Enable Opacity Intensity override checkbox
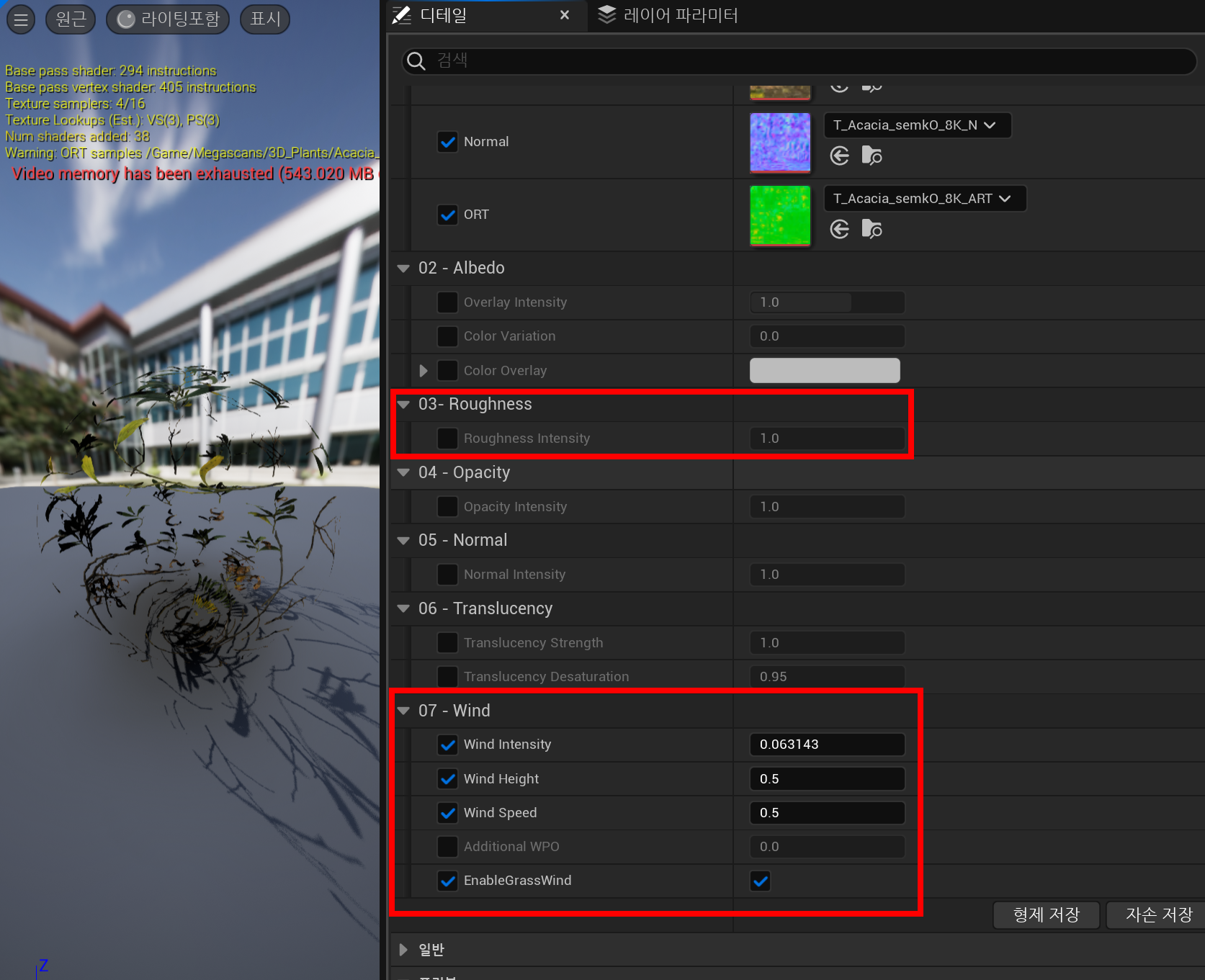Image resolution: width=1205 pixels, height=980 pixels. [x=447, y=507]
